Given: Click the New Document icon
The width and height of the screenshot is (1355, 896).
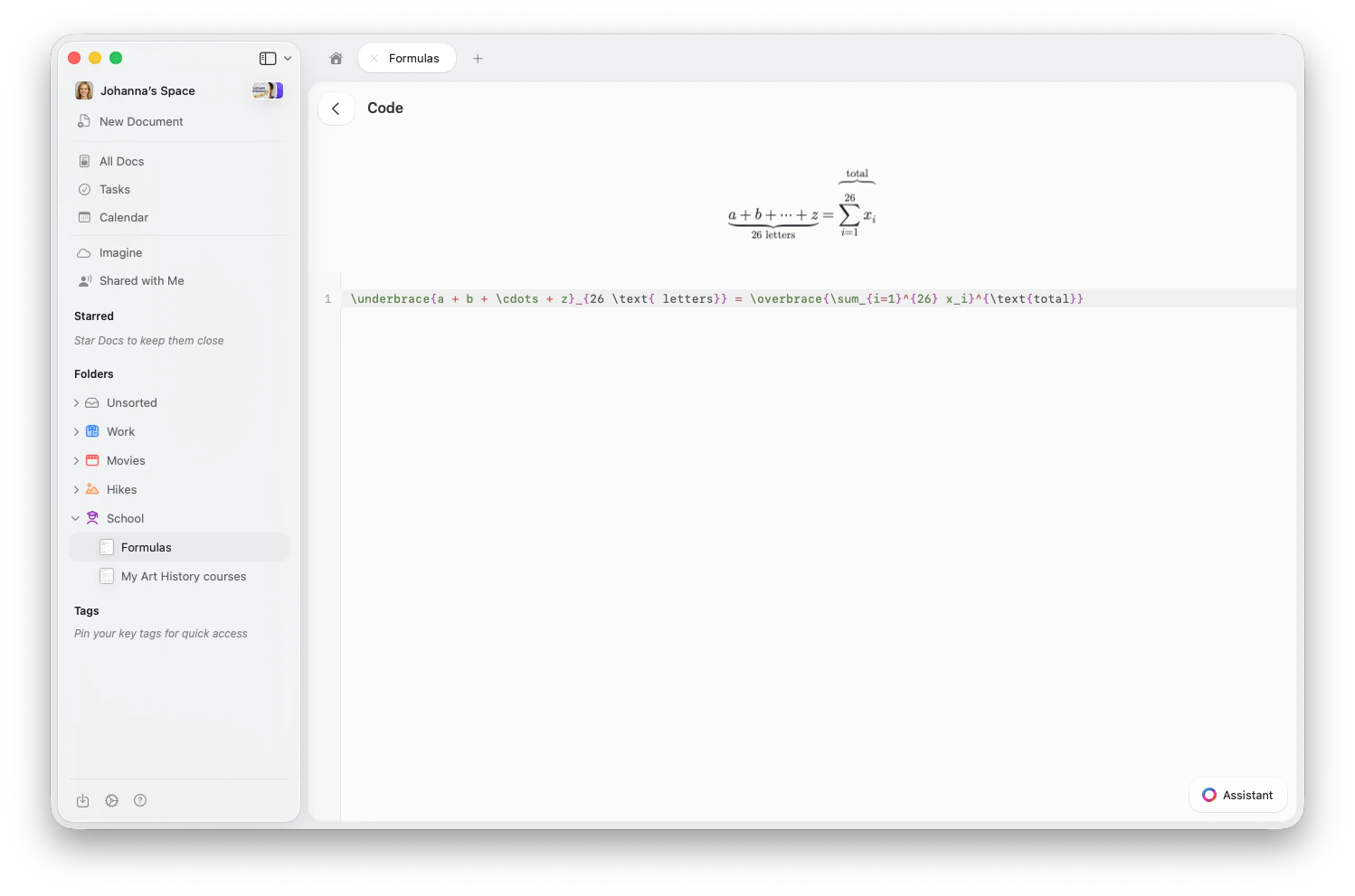Looking at the screenshot, I should pos(84,121).
